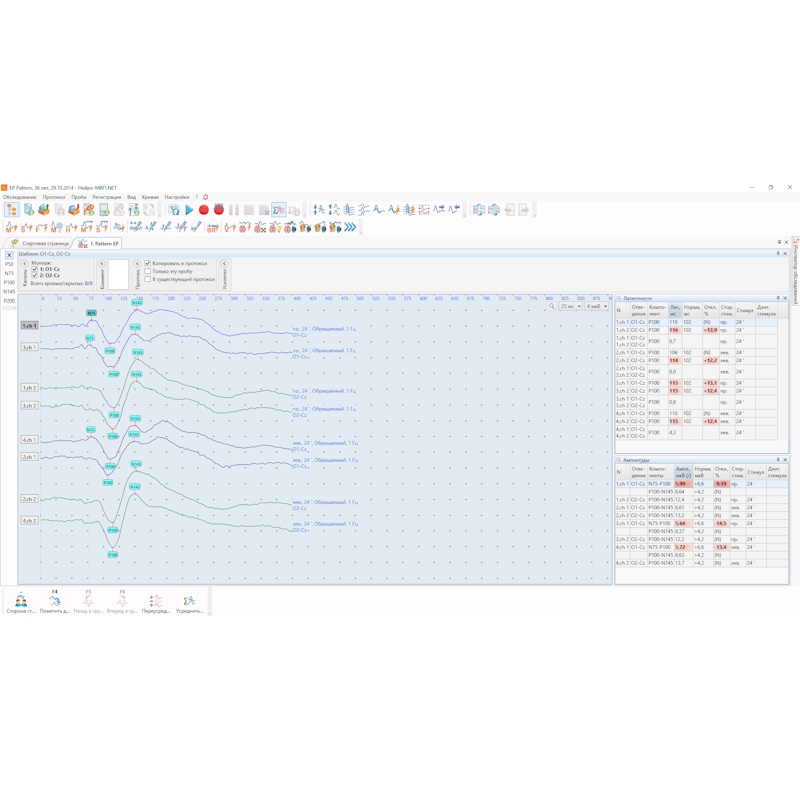Viewport: 800px width, 800px height.
Task: Click the Сторона ст... button icon
Action: (21, 601)
